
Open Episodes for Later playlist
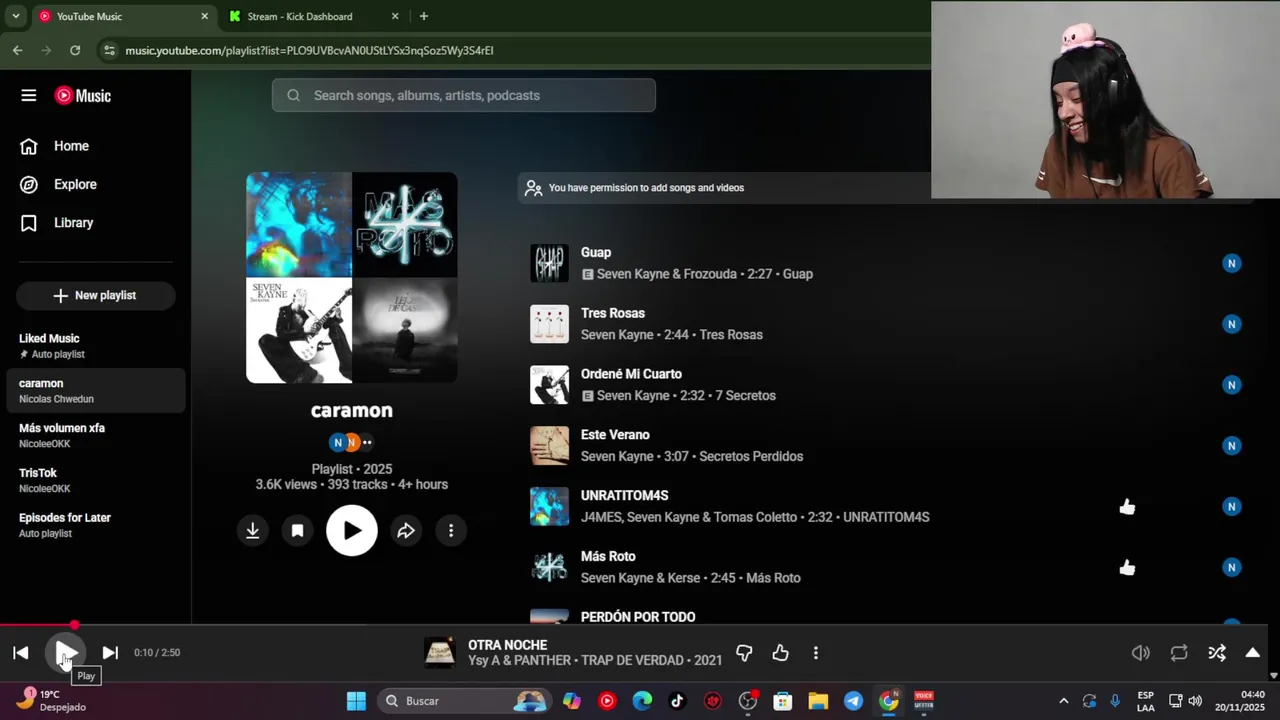coord(95,525)
